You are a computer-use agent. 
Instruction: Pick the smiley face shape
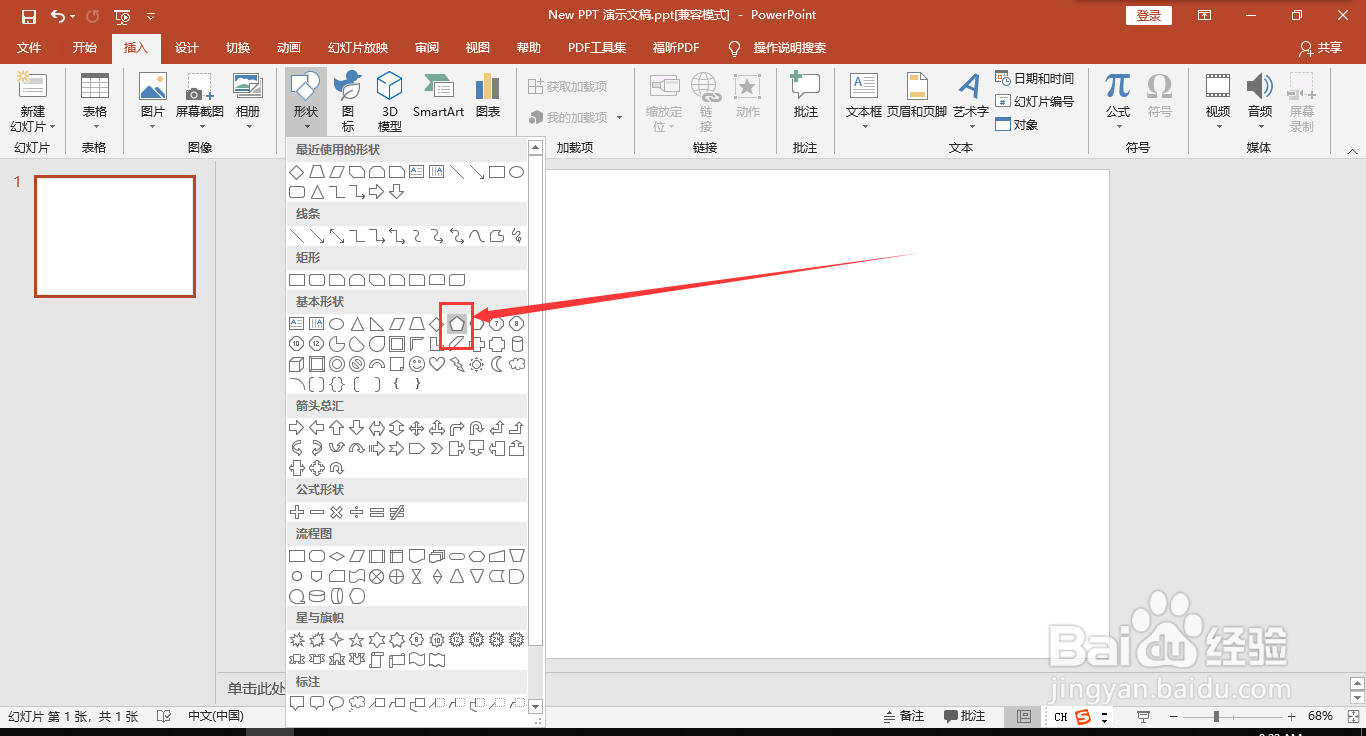click(417, 364)
